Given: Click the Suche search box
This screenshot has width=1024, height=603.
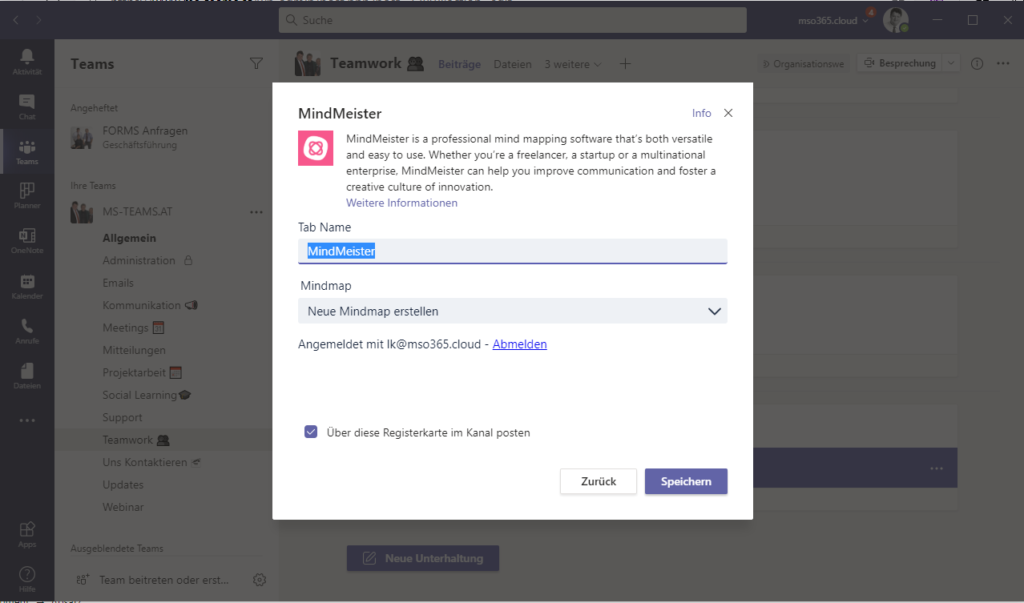Looking at the screenshot, I should click(513, 20).
